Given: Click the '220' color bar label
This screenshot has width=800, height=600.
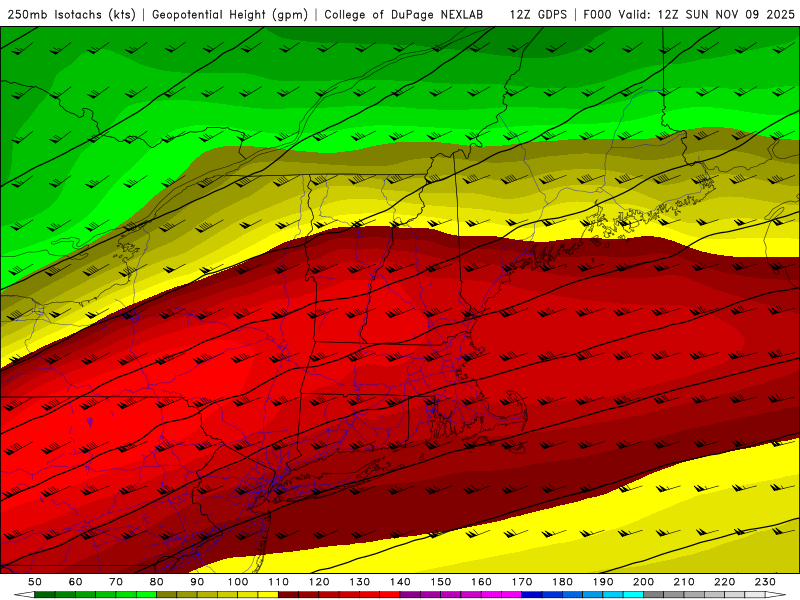Looking at the screenshot, I should click(x=725, y=582).
